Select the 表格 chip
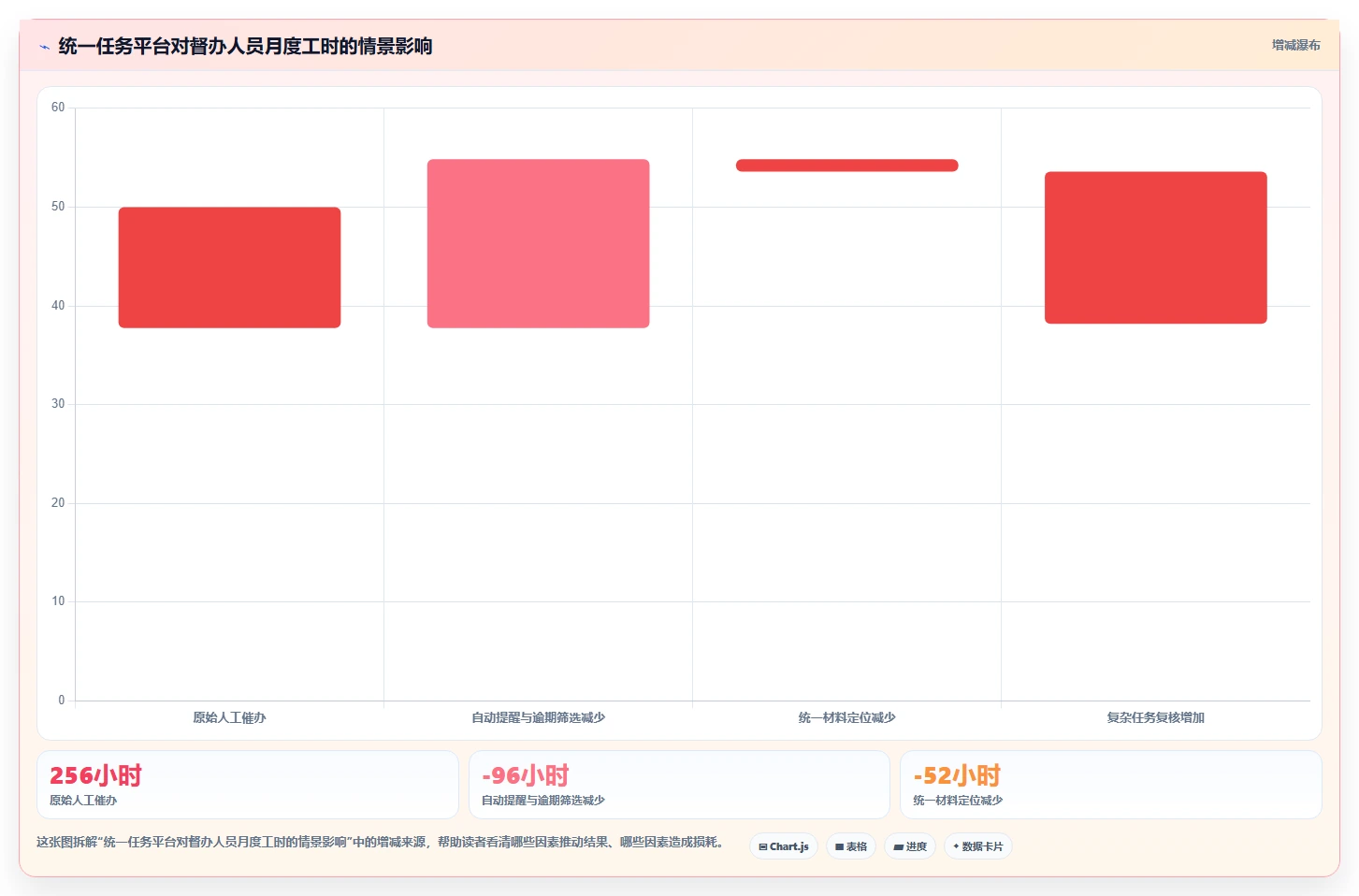This screenshot has width=1359, height=896. [851, 846]
